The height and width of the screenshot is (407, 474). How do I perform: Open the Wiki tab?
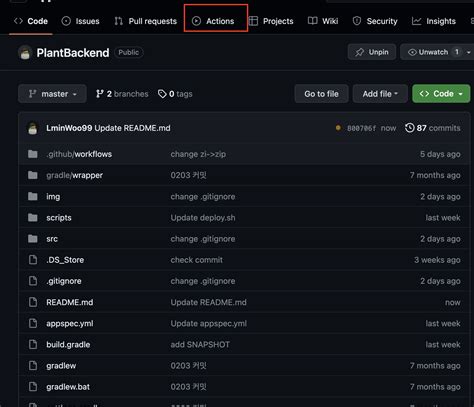323,21
